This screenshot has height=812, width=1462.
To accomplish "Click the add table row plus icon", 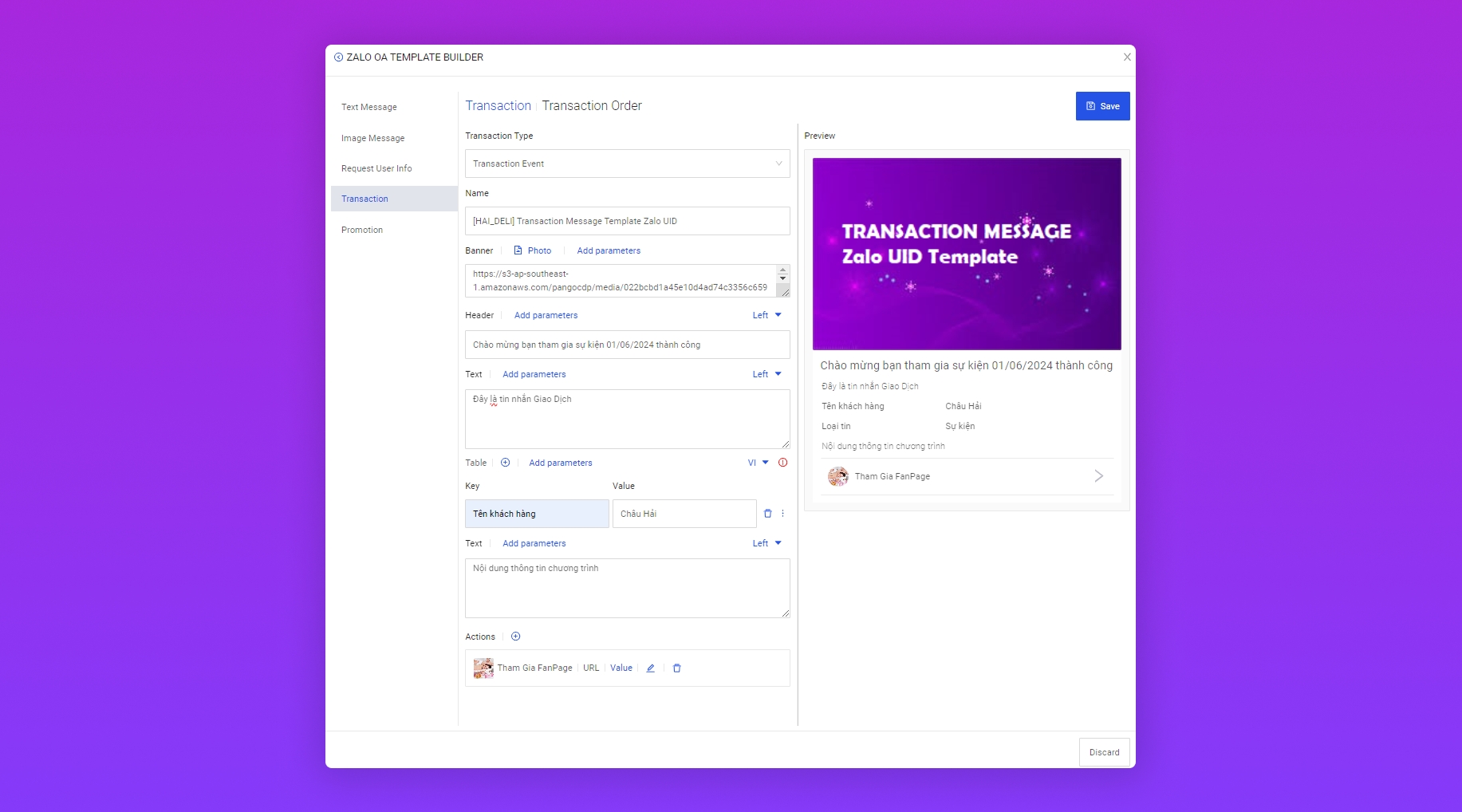I will [x=505, y=463].
